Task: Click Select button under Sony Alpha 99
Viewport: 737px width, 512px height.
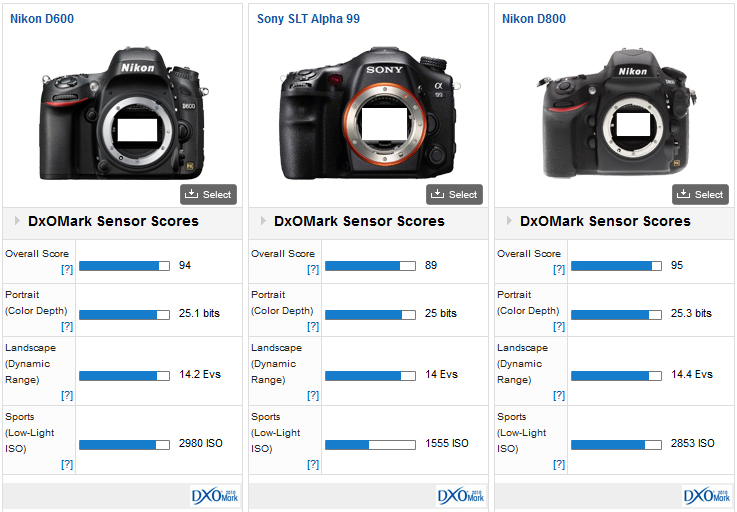Action: point(455,194)
